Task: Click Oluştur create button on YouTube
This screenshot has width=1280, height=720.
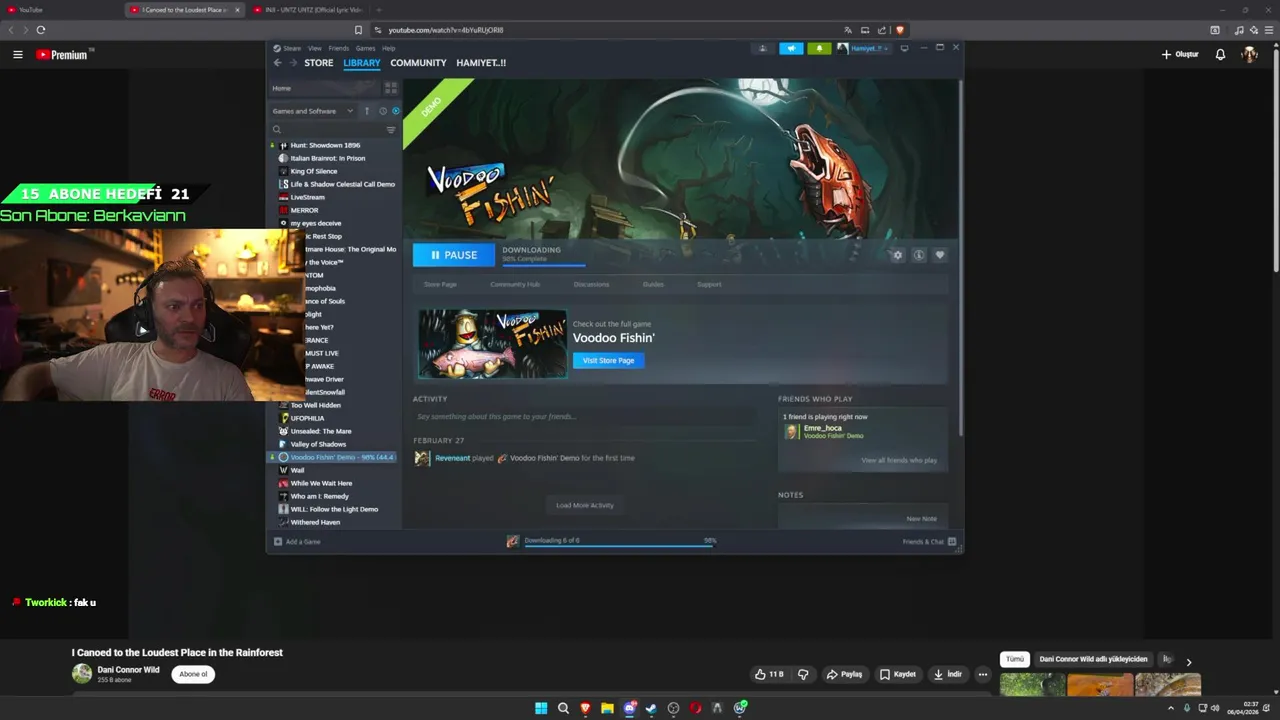Action: point(1180,54)
